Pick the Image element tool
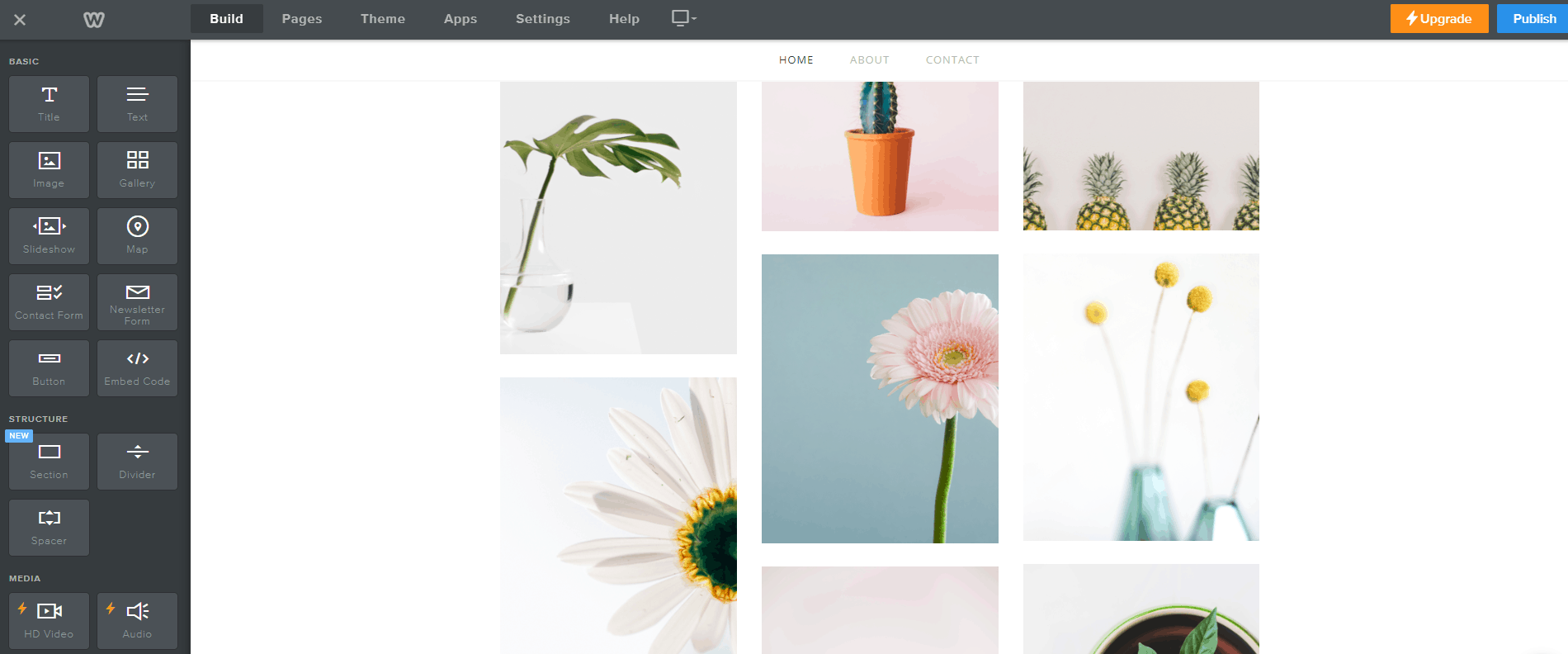 [49, 170]
